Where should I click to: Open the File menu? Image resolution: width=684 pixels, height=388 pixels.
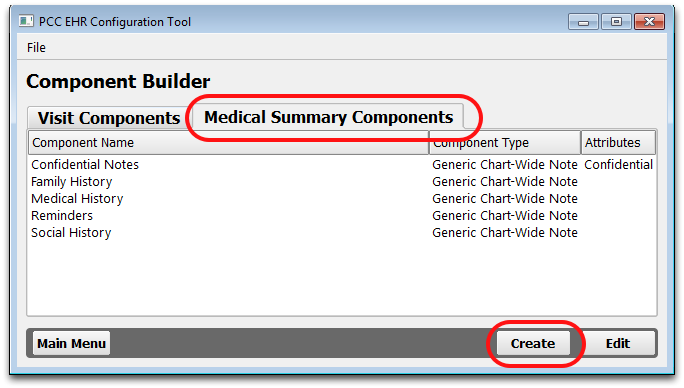point(36,48)
